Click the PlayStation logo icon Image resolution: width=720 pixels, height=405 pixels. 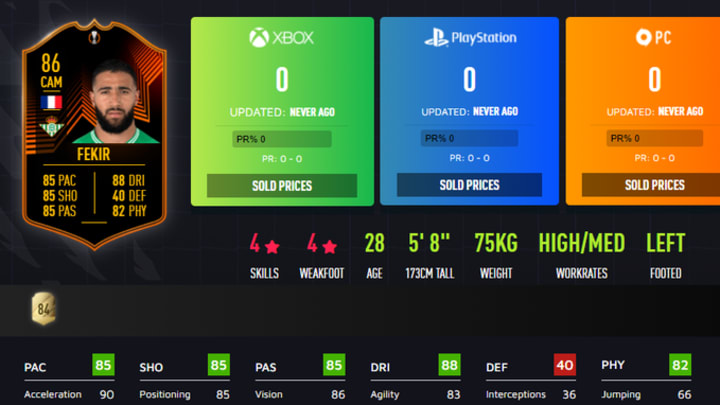coord(436,38)
